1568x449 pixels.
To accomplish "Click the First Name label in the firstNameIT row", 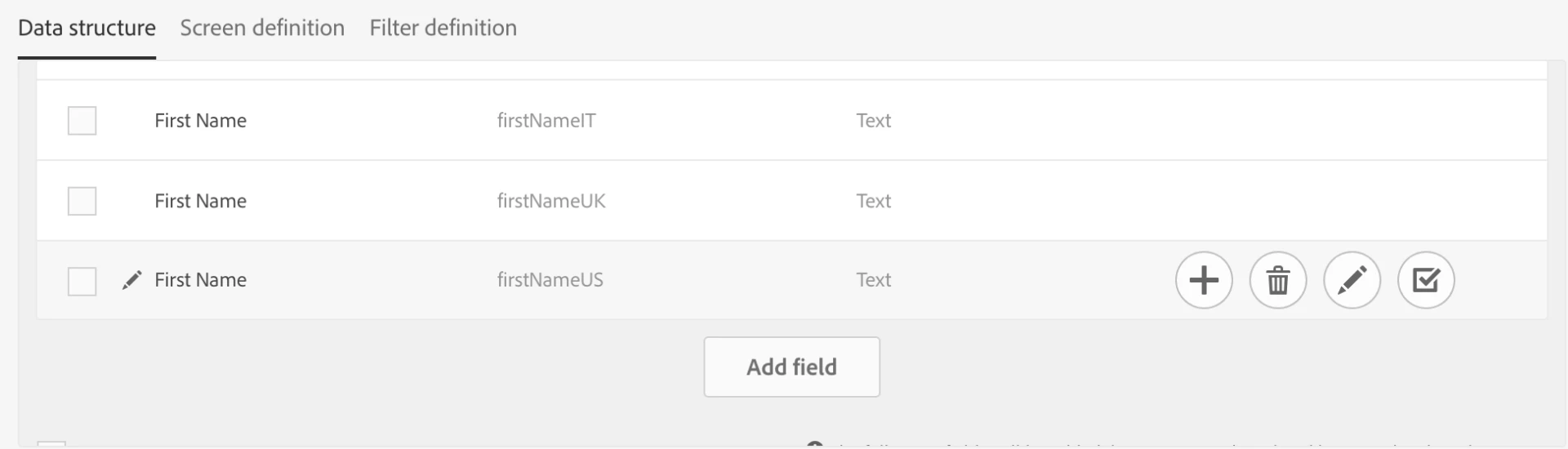I will pyautogui.click(x=200, y=121).
